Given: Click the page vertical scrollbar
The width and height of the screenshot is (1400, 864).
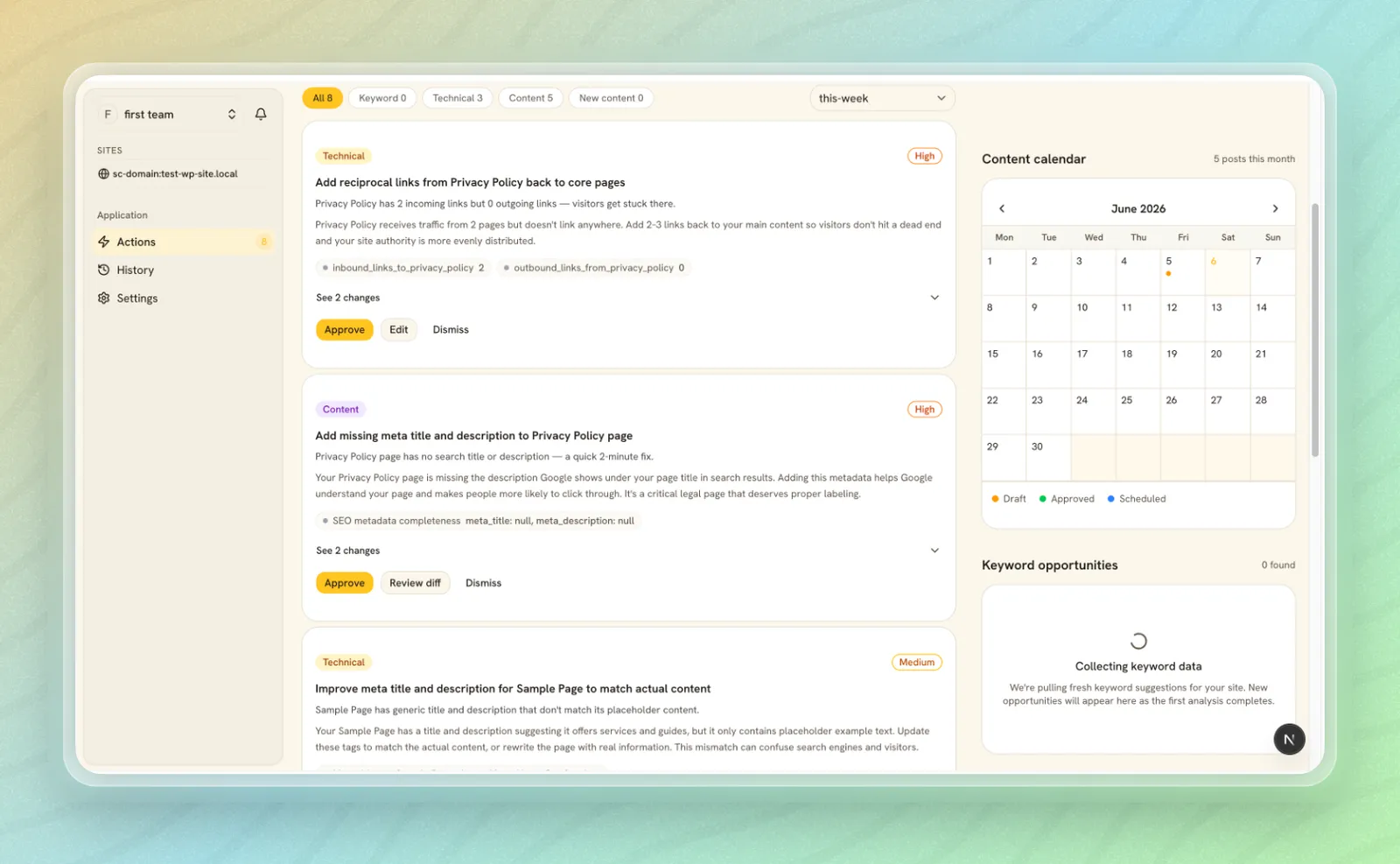Looking at the screenshot, I should pyautogui.click(x=1314, y=330).
